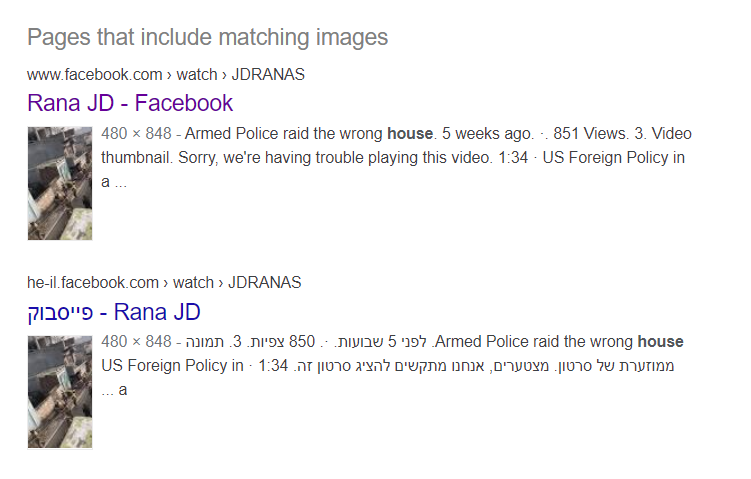Click "JDRANAS" breadcrumb in second result

point(264,283)
